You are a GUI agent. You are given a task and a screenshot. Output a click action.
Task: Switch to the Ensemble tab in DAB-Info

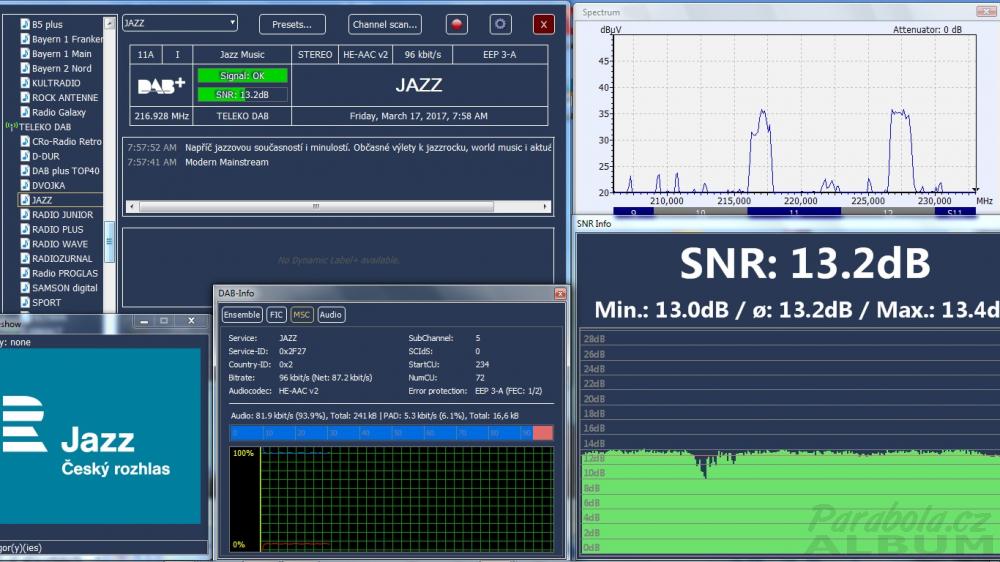[x=242, y=314]
